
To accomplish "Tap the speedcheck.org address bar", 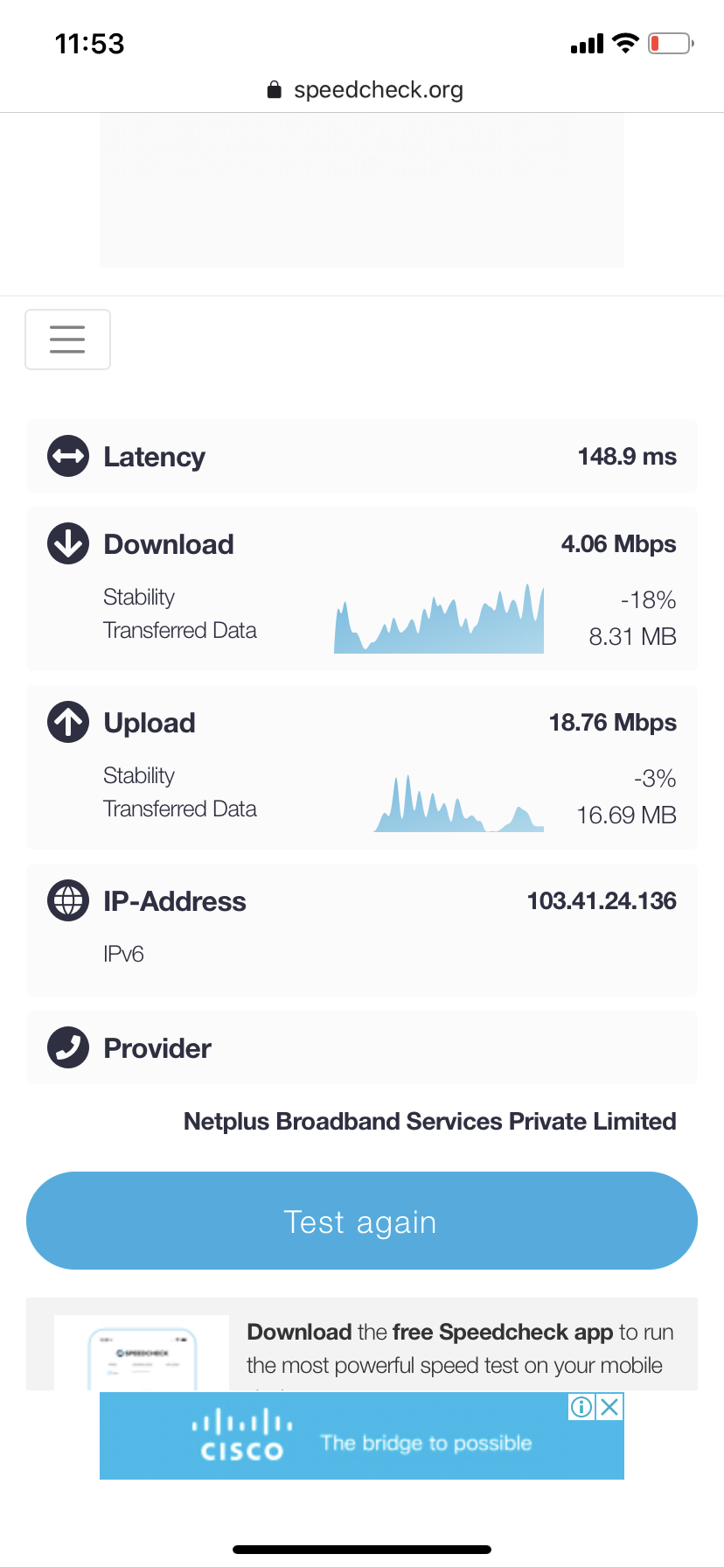I will [378, 90].
